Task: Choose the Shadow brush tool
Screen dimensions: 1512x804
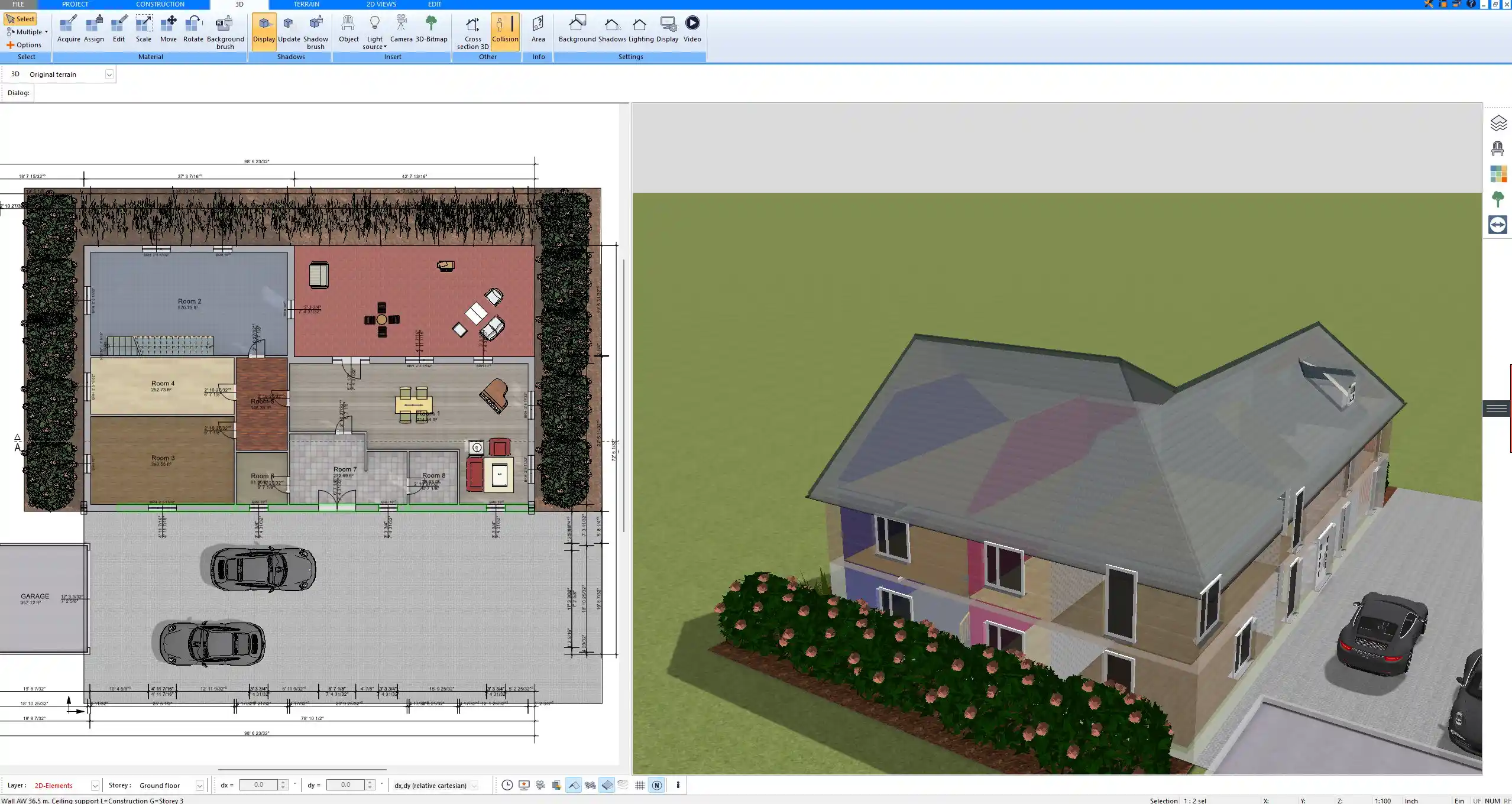Action: point(316,33)
